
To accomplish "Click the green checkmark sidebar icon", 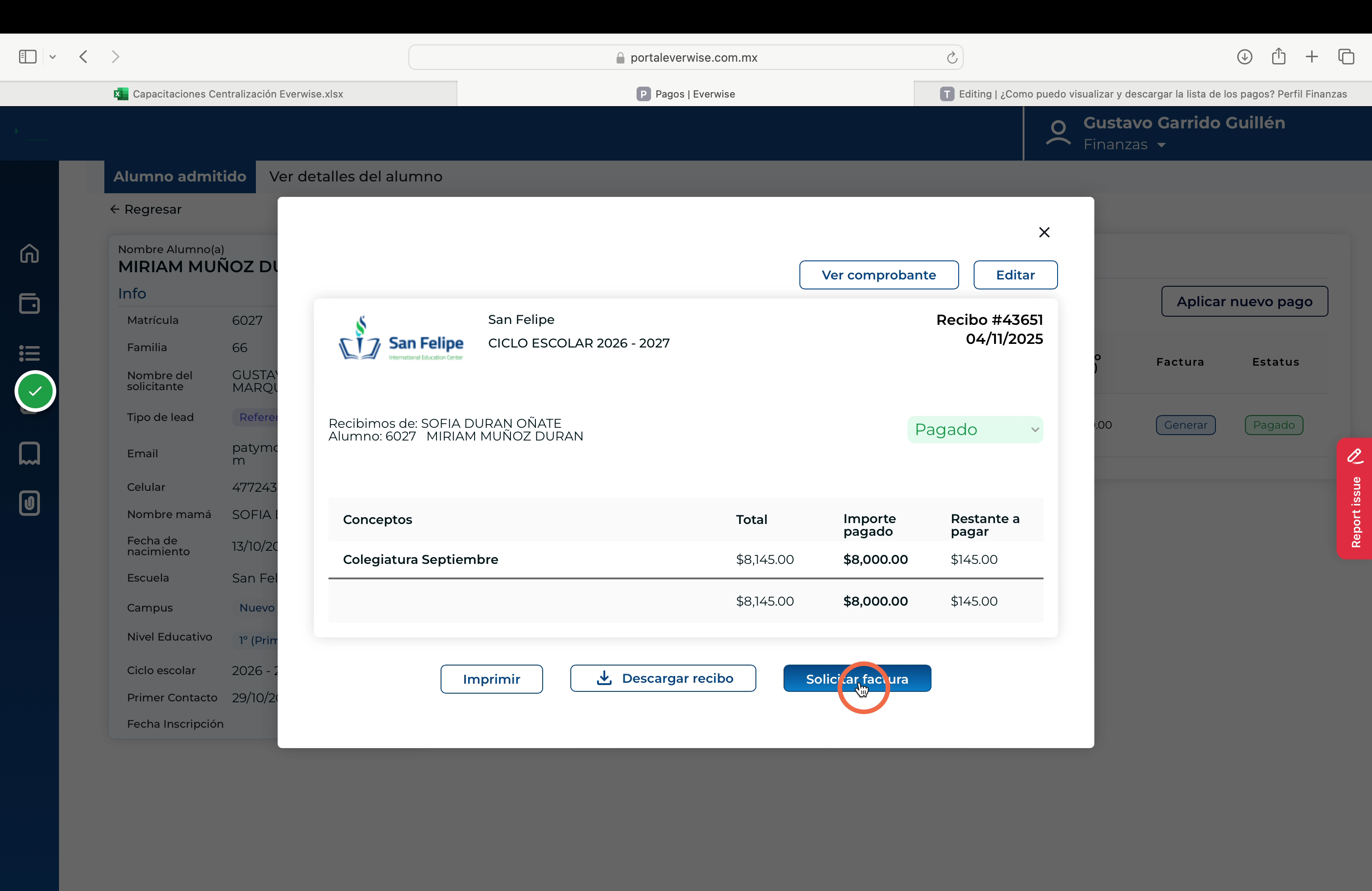I will click(x=35, y=392).
